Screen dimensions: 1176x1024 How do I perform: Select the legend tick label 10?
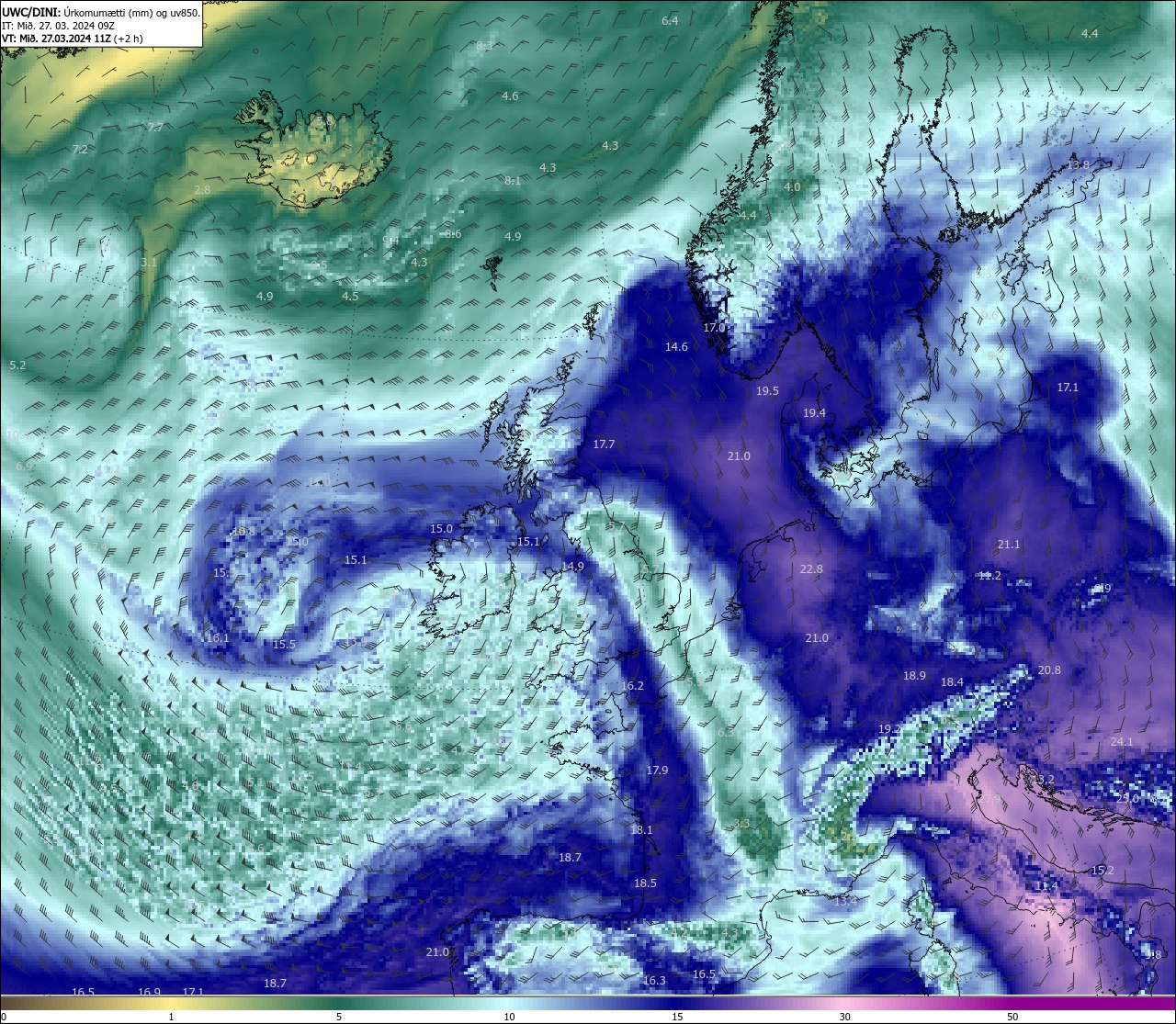coord(509,1017)
